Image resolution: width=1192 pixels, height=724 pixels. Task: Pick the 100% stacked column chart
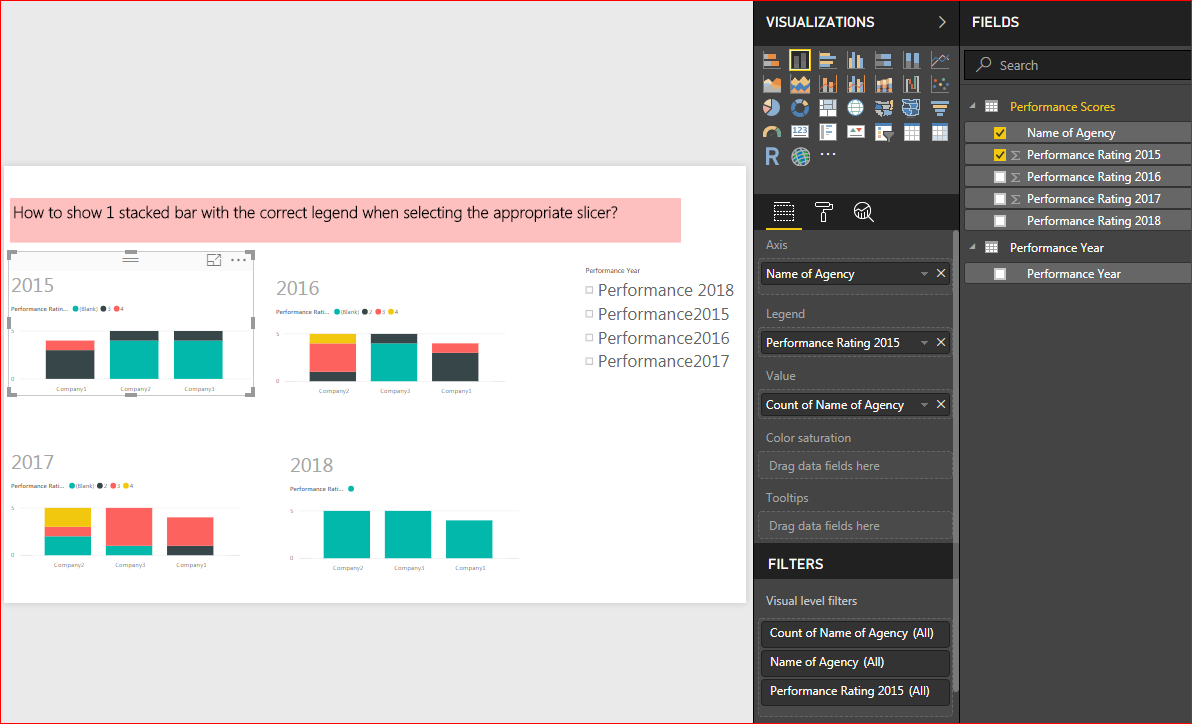pos(911,60)
